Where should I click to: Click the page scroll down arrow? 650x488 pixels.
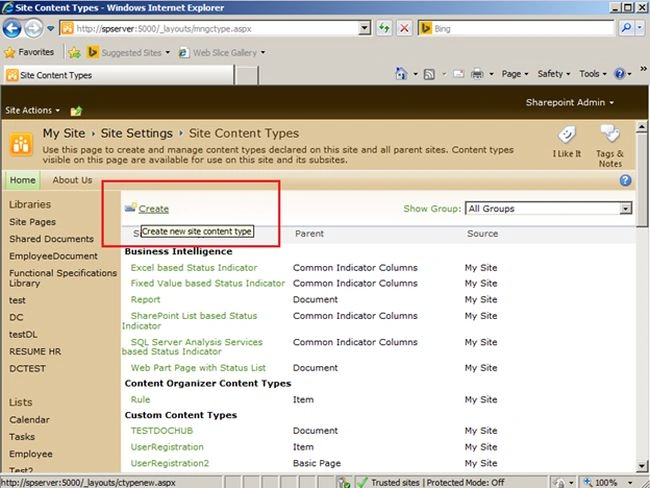[641, 466]
